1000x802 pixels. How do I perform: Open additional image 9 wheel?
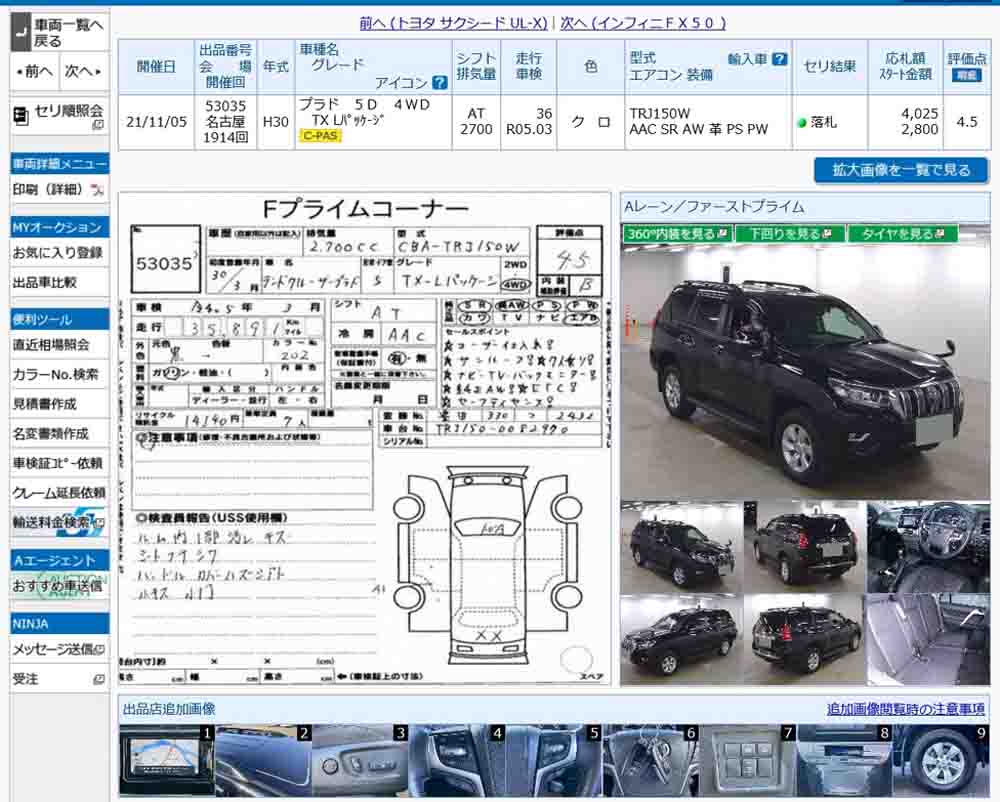(941, 761)
